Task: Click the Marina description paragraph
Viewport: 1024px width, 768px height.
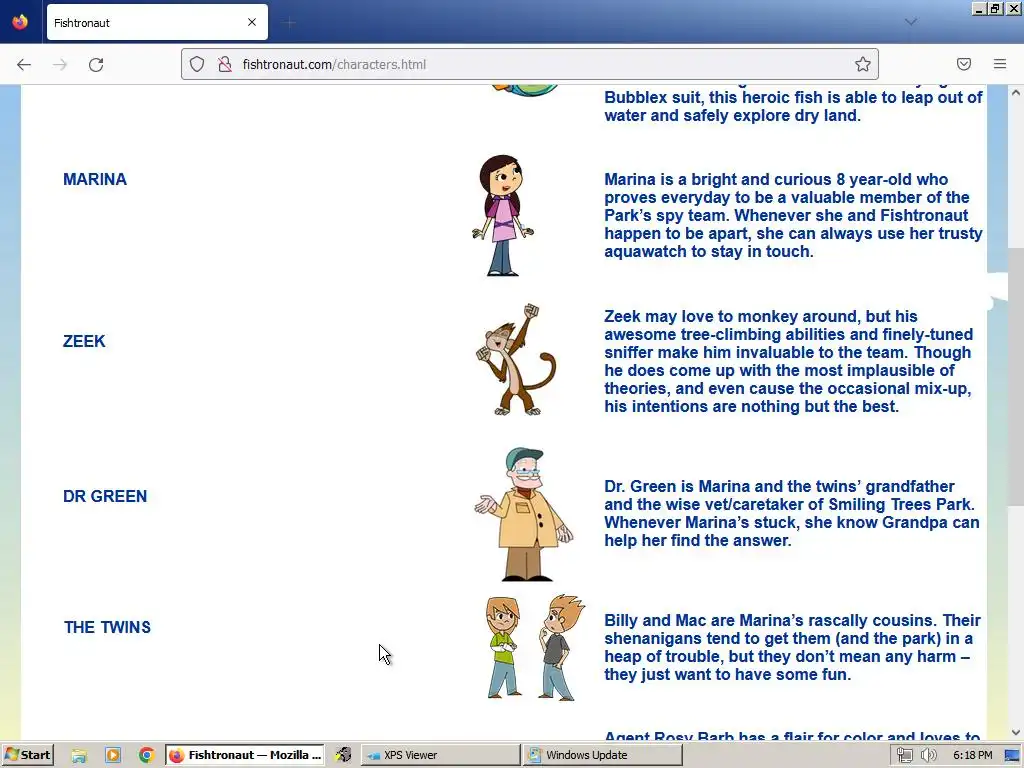Action: coord(793,216)
